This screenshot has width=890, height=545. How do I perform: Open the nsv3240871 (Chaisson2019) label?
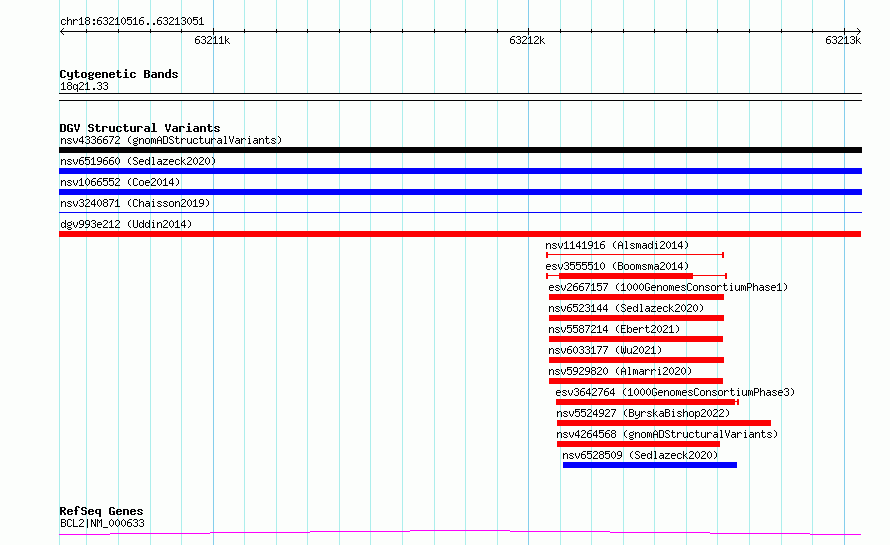(135, 203)
